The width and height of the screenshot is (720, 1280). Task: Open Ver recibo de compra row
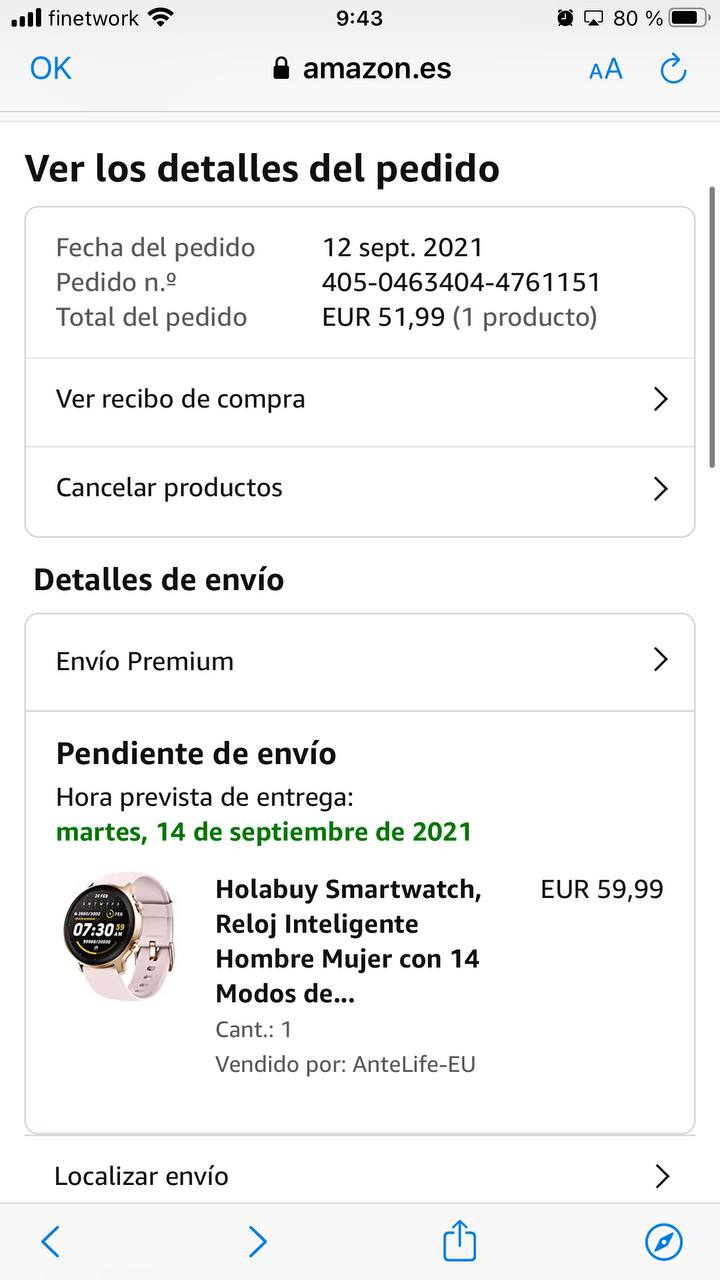tap(180, 400)
